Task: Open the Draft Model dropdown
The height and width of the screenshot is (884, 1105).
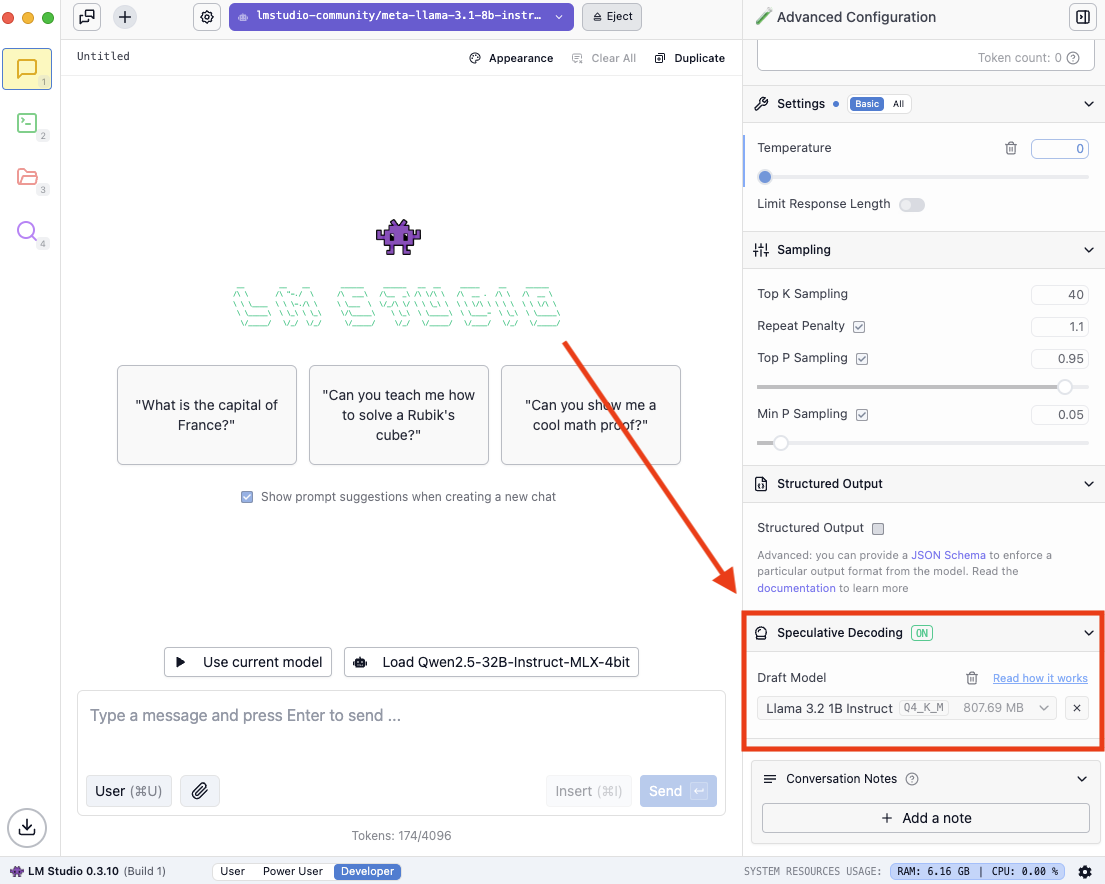Action: point(906,708)
